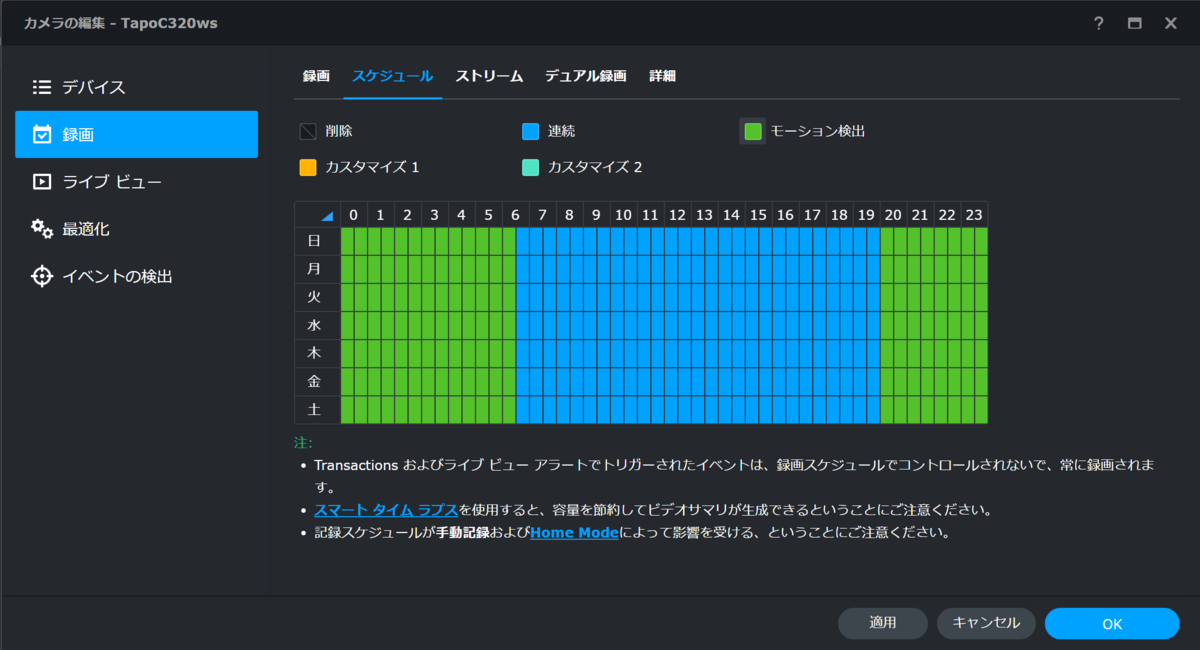The width and height of the screenshot is (1200, 650).
Task: Click hour 0 column header
Action: click(353, 215)
